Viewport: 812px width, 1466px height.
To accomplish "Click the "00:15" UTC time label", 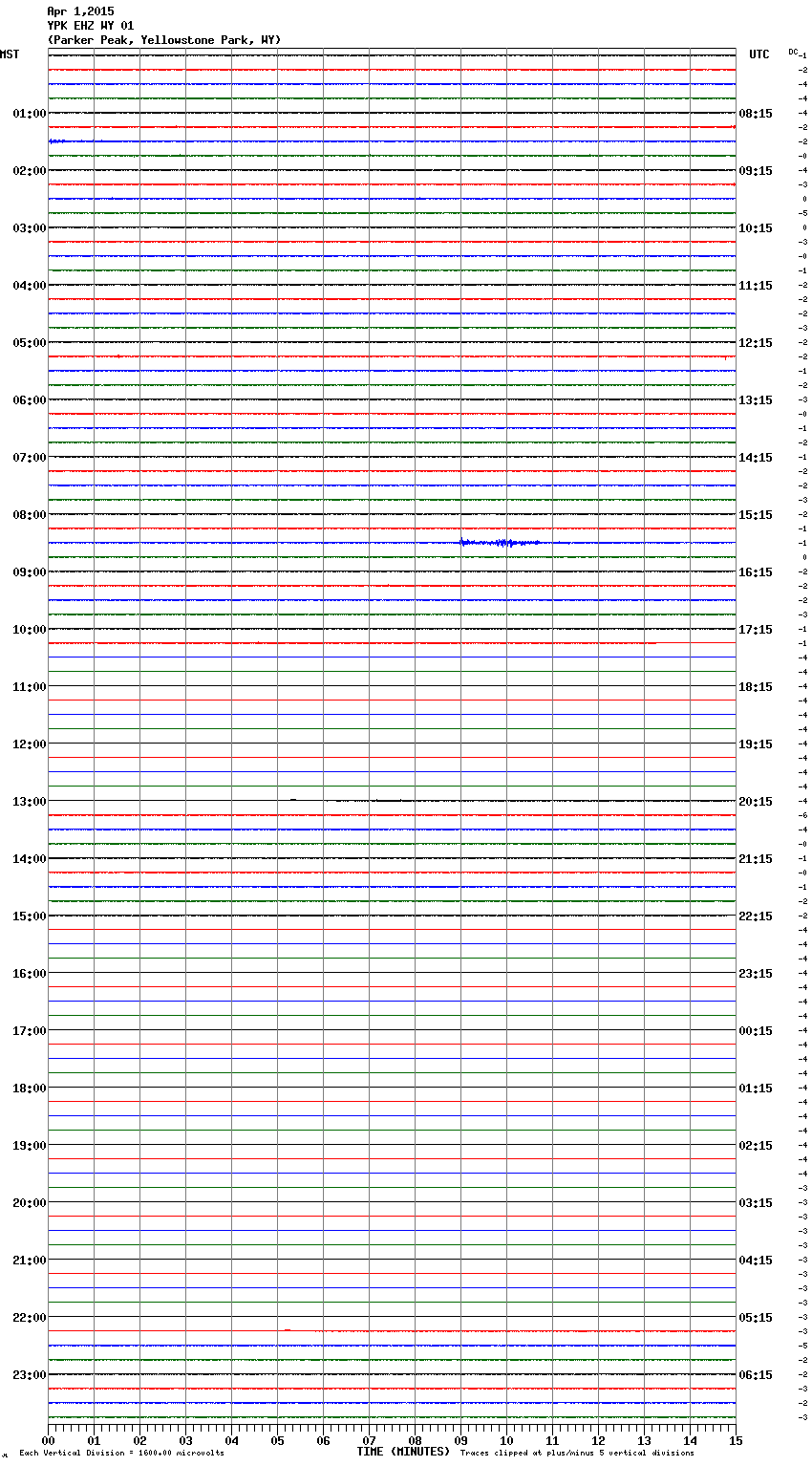I will tap(756, 1031).
